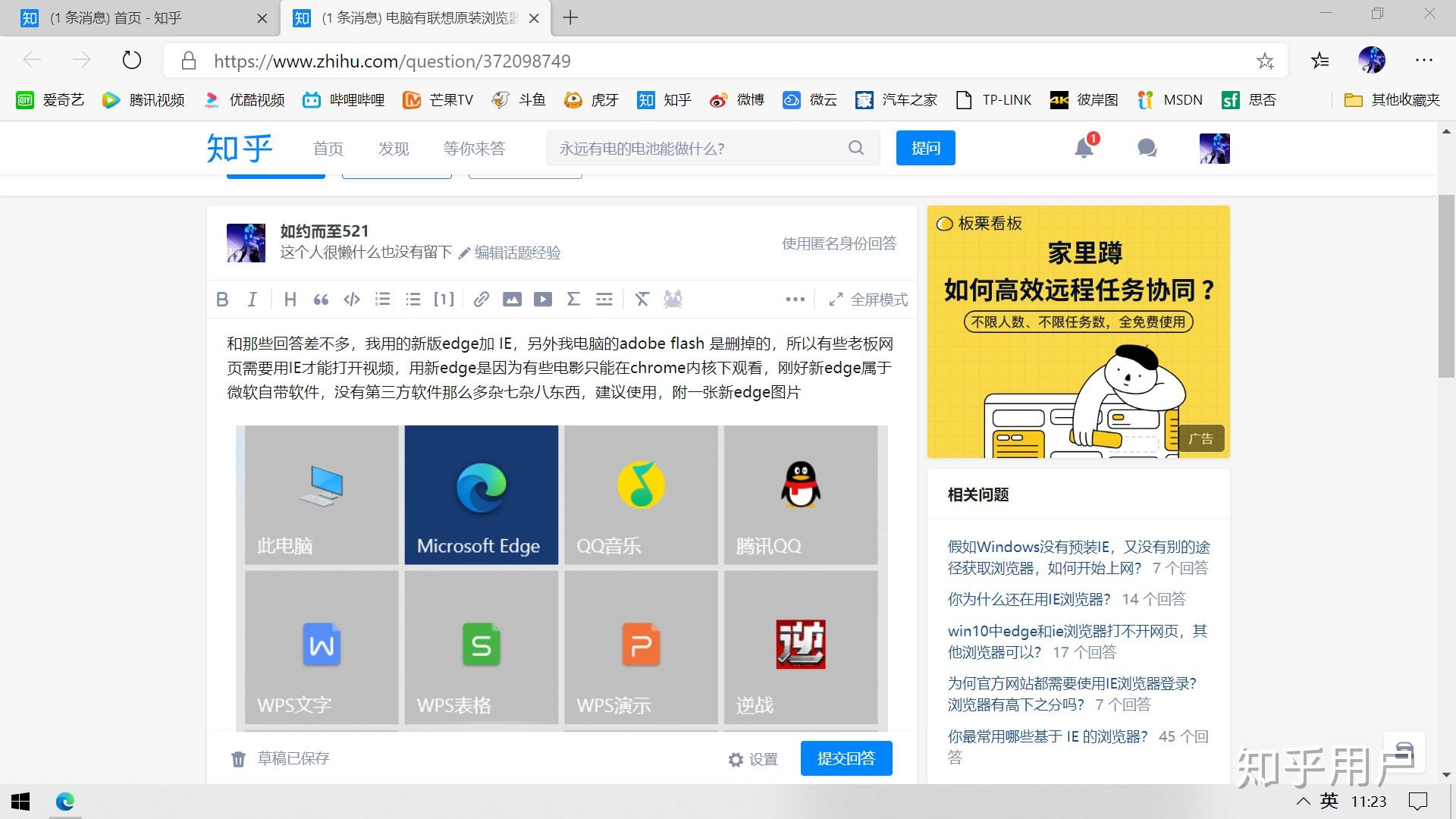This screenshot has width=1456, height=819.
Task: Submit answer with 提交回答 button
Action: click(846, 758)
